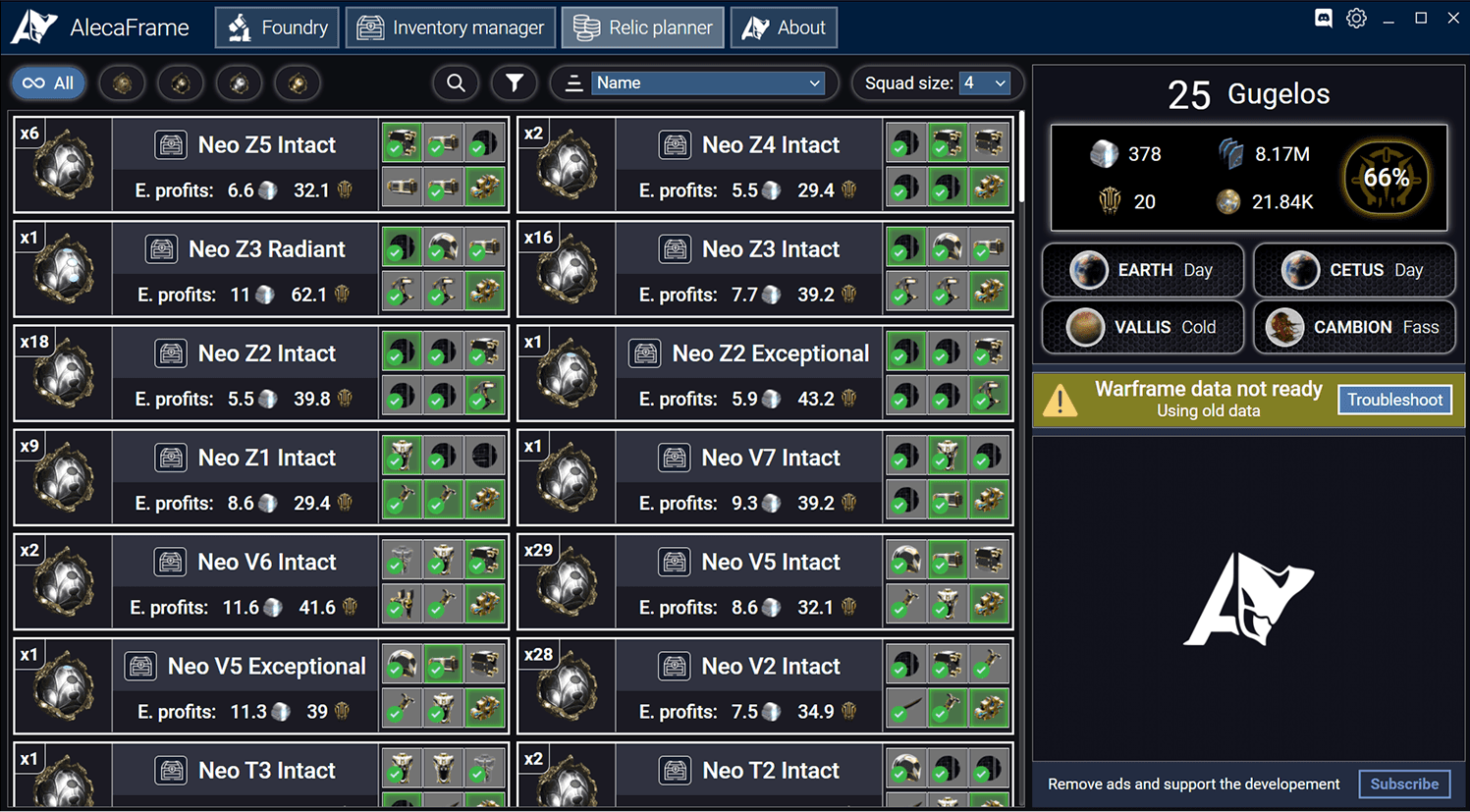Screen dimensions: 1470x812
Task: Click the inventory chest icon beside Neo T2 Intact
Action: [675, 771]
